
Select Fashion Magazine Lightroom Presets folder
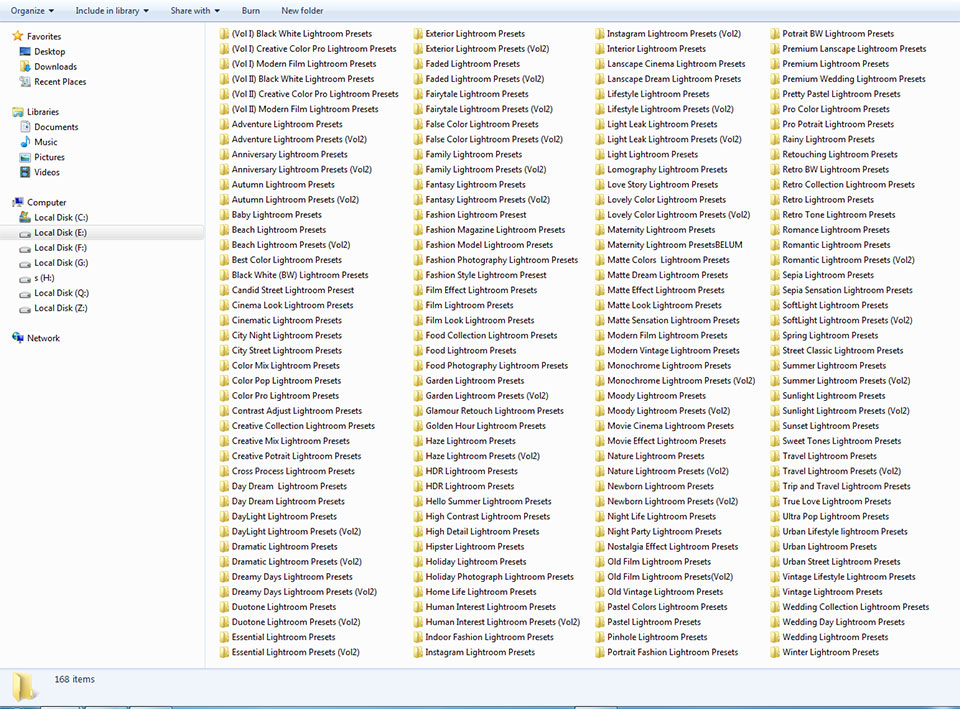489,230
